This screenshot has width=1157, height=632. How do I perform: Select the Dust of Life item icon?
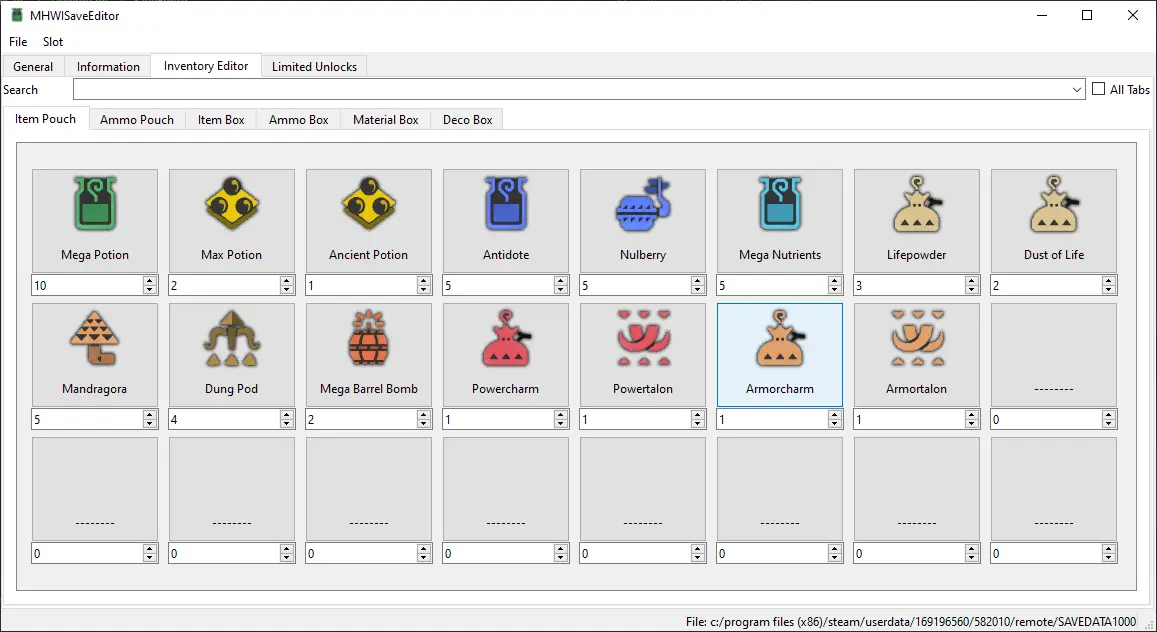pos(1054,204)
